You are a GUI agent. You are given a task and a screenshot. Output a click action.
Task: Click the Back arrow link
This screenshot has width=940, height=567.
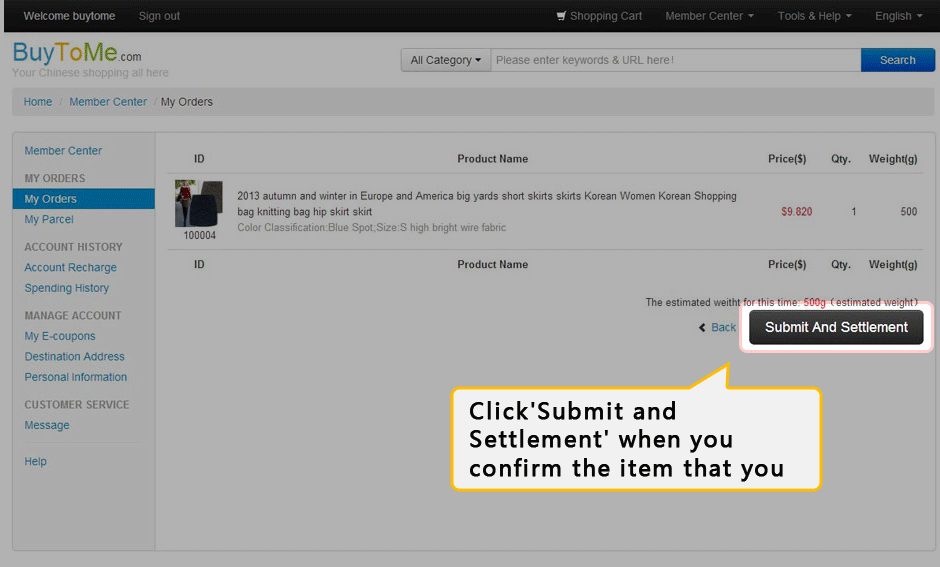point(717,327)
